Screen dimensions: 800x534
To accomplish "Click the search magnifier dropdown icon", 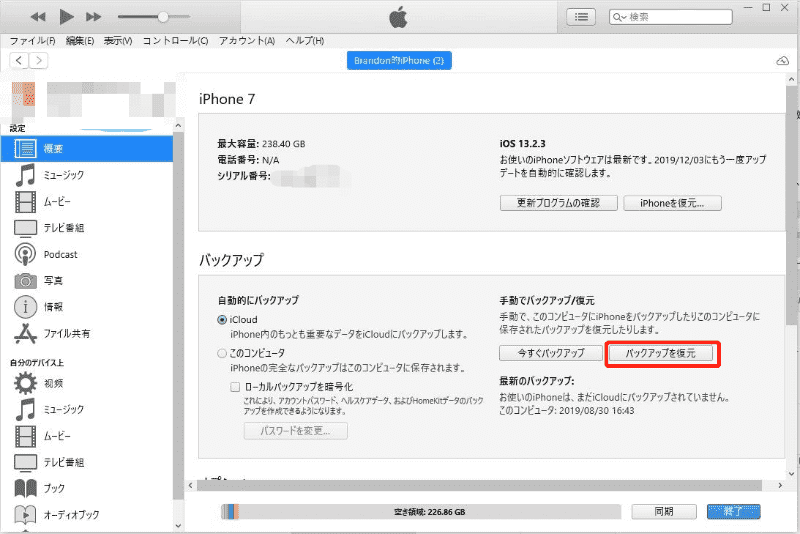I will pyautogui.click(x=619, y=17).
